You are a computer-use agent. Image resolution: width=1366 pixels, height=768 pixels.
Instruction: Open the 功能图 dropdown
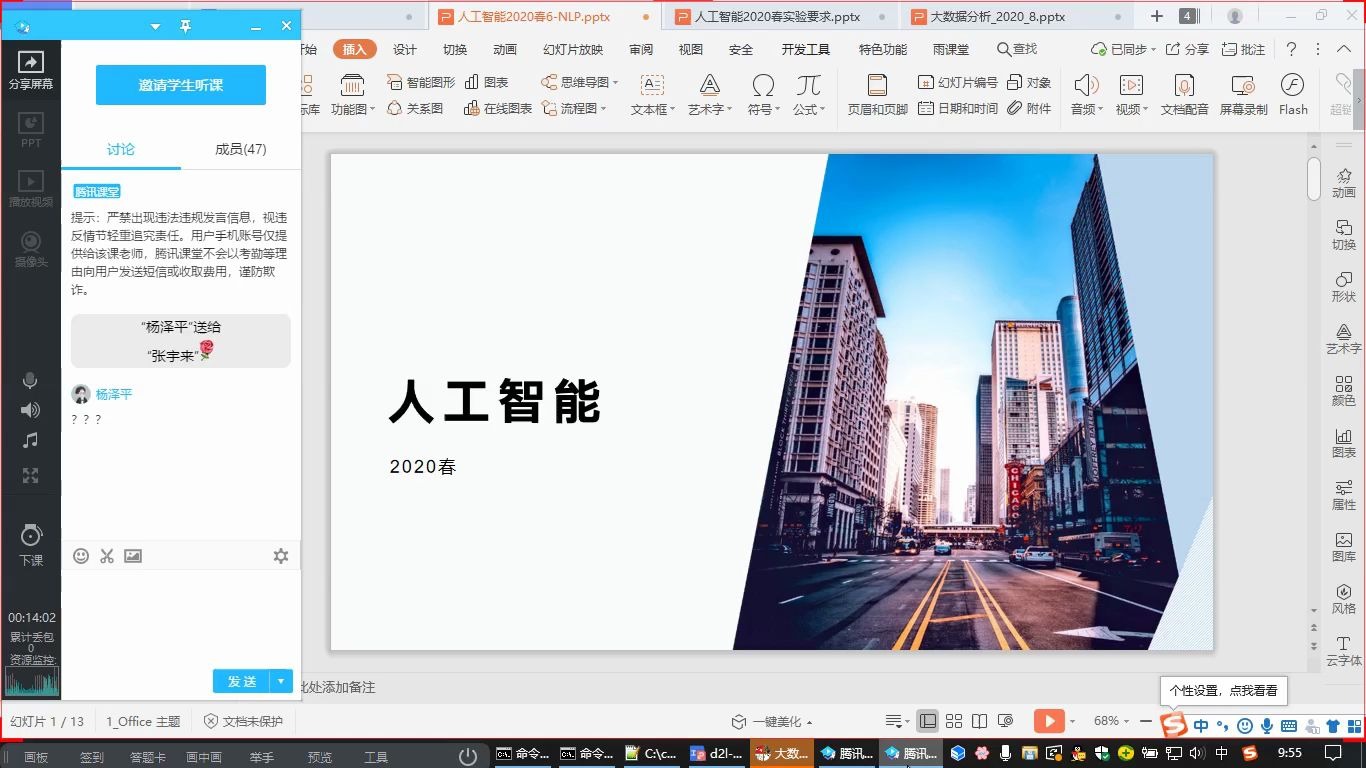pos(353,95)
